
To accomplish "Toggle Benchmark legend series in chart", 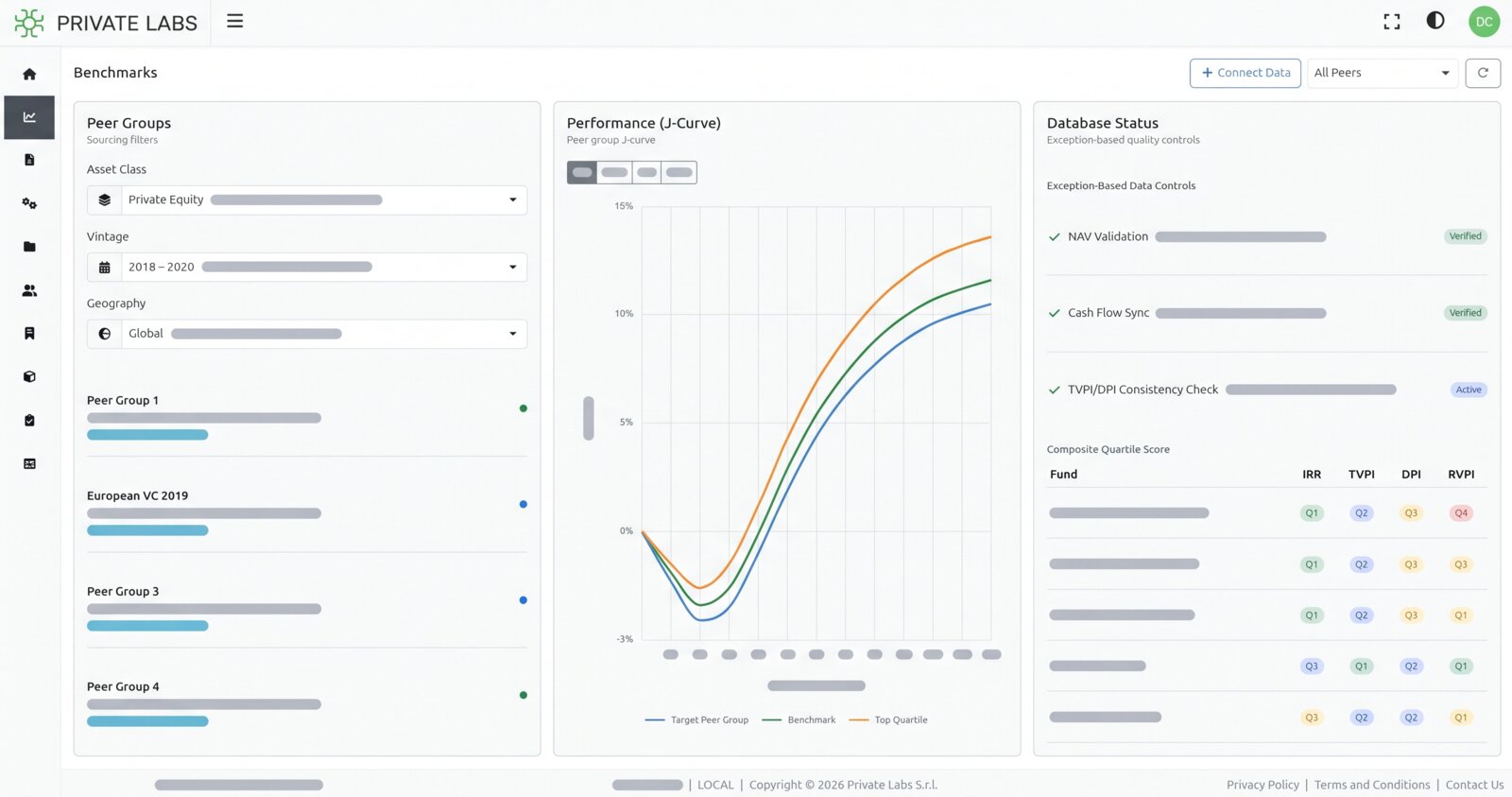I will pyautogui.click(x=799, y=720).
